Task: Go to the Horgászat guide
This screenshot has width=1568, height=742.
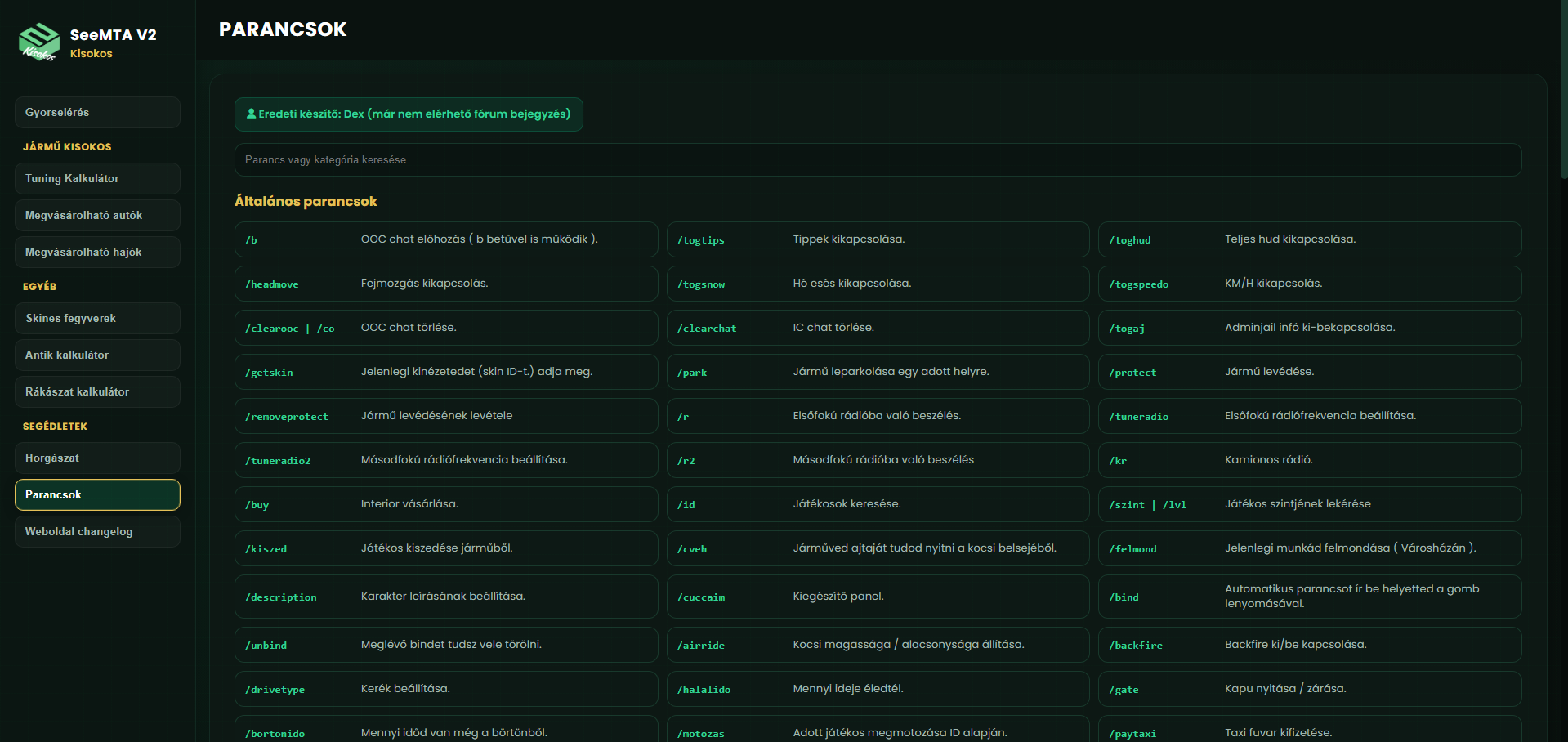Action: tap(97, 458)
